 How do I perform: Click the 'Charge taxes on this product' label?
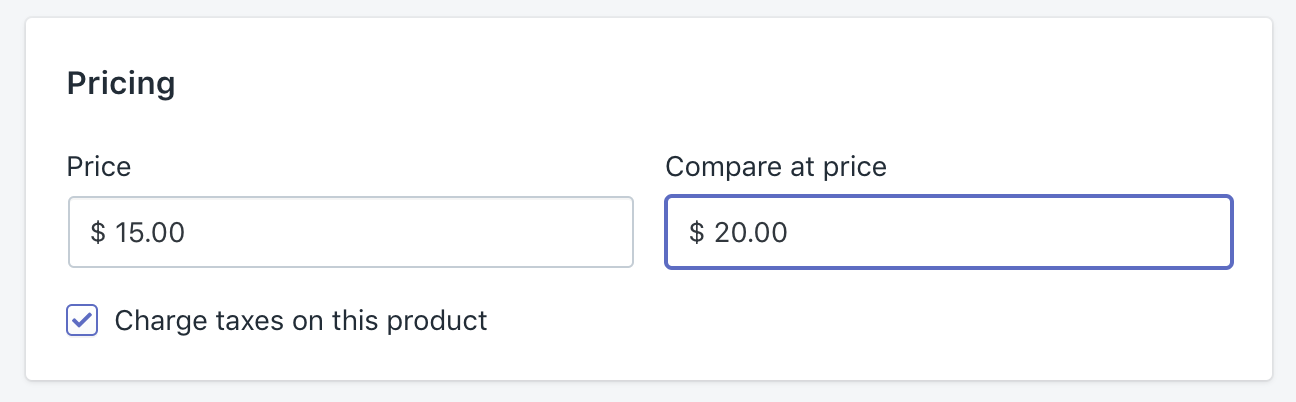point(301,321)
